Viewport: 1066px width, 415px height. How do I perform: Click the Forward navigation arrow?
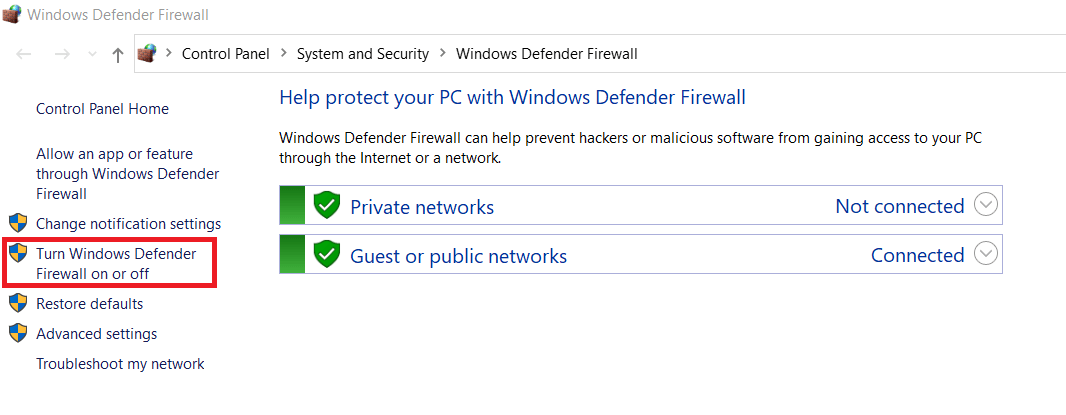pyautogui.click(x=61, y=54)
